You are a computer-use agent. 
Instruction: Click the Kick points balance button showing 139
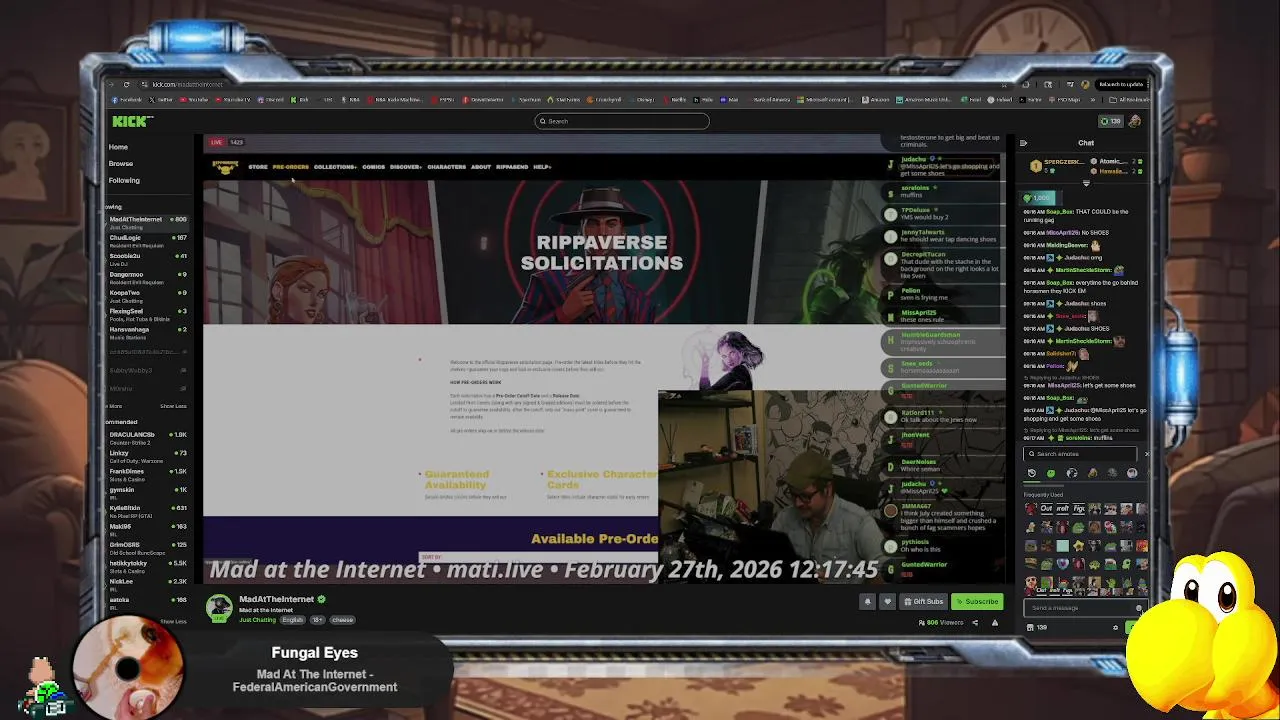[x=1111, y=121]
